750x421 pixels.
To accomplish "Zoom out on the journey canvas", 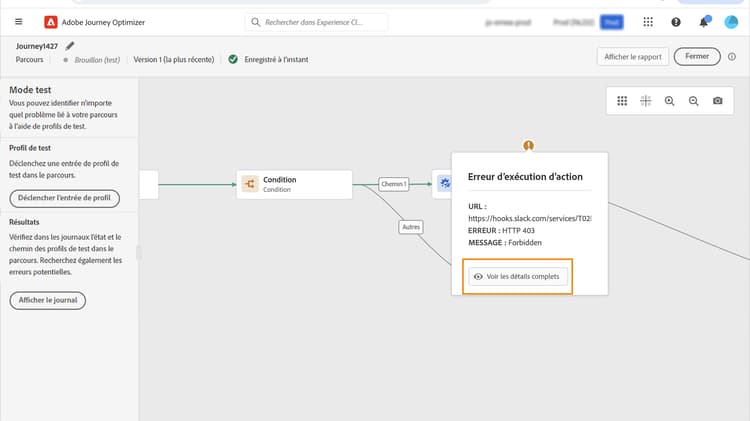I will pos(693,101).
